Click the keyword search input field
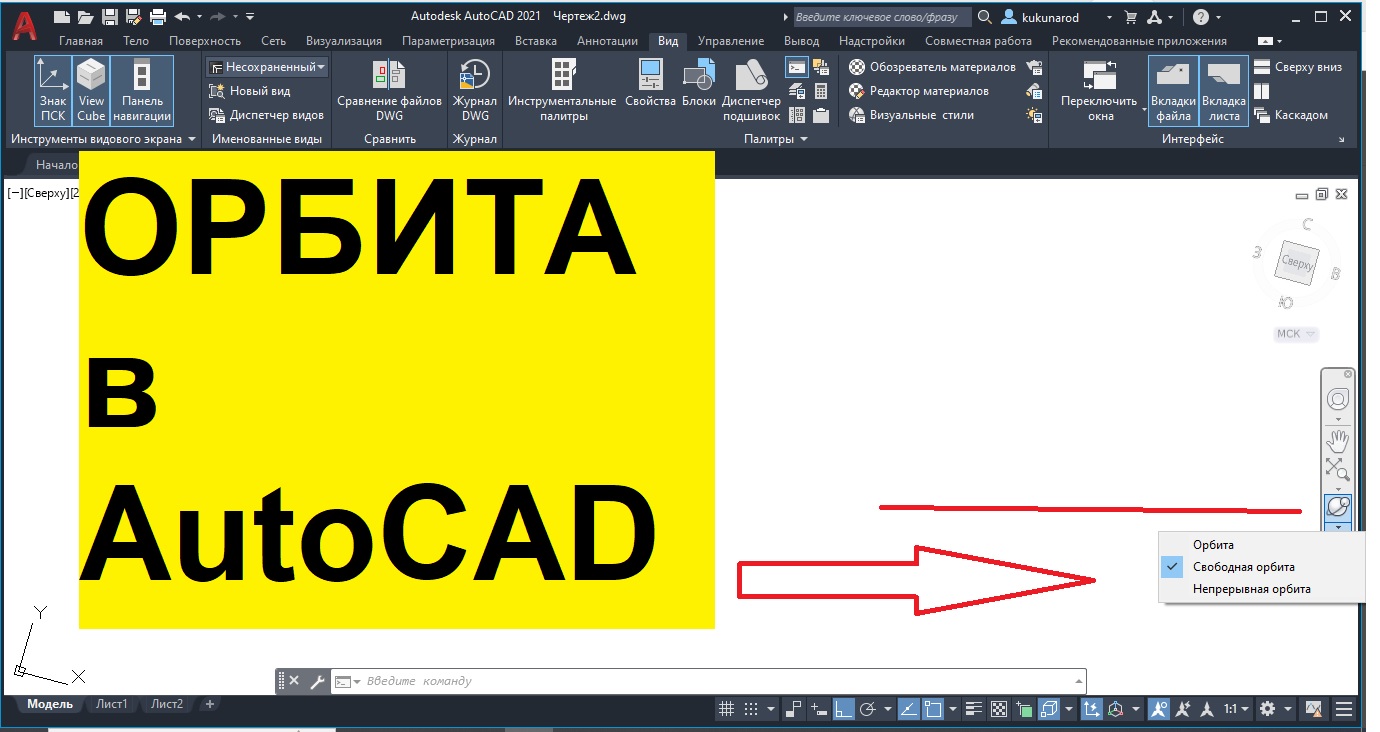The image size is (1380, 732). click(882, 17)
